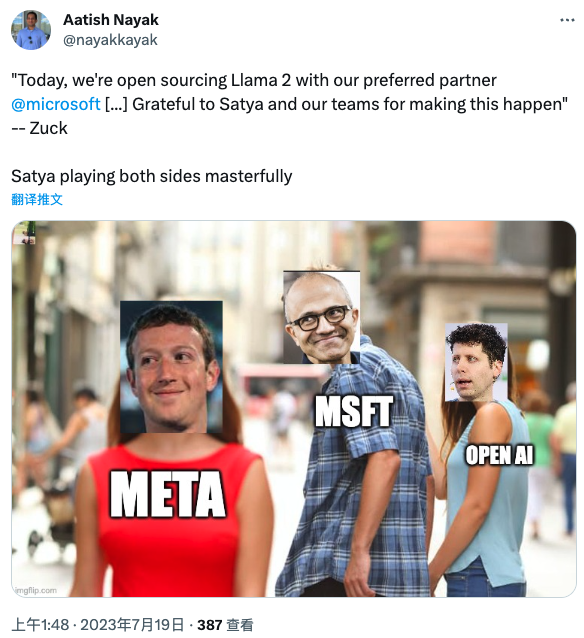Viewport: 584px width, 638px height.
Task: Click the 'Satya playing both sides masterfully' text
Action: [x=151, y=176]
